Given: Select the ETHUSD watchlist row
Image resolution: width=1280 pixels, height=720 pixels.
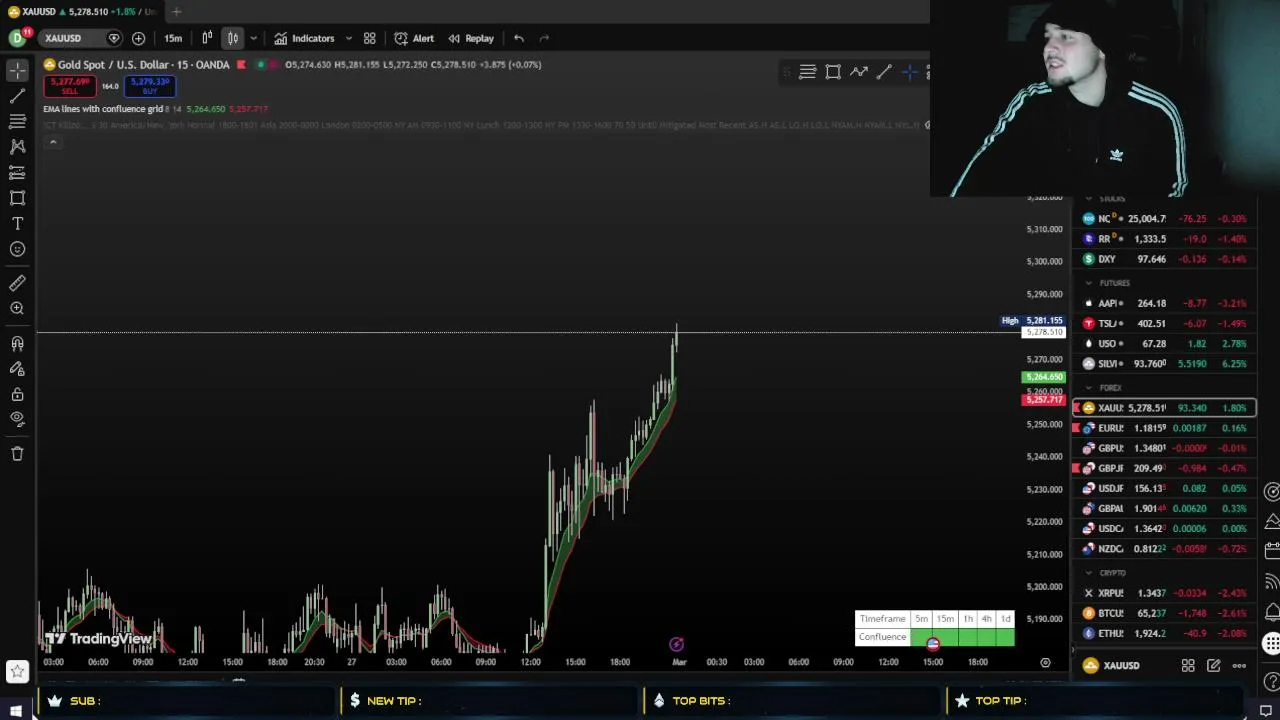Looking at the screenshot, I should pyautogui.click(x=1165, y=633).
